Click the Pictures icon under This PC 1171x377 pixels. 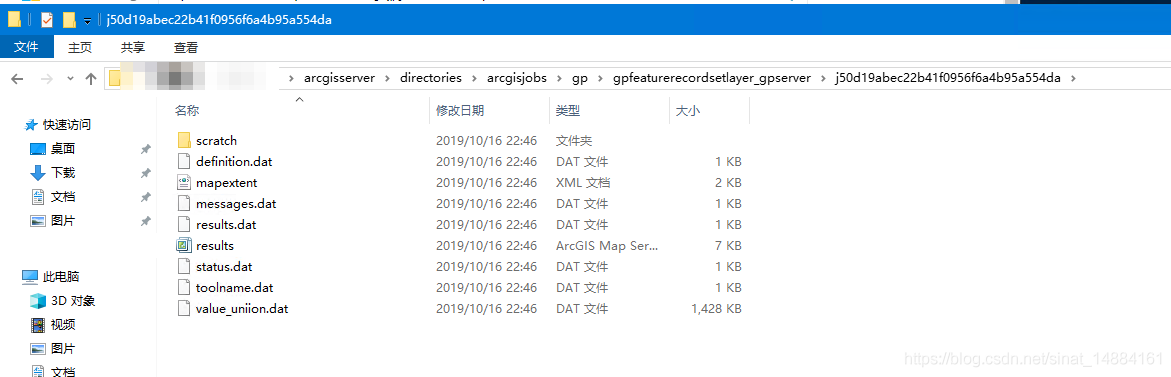(x=38, y=349)
